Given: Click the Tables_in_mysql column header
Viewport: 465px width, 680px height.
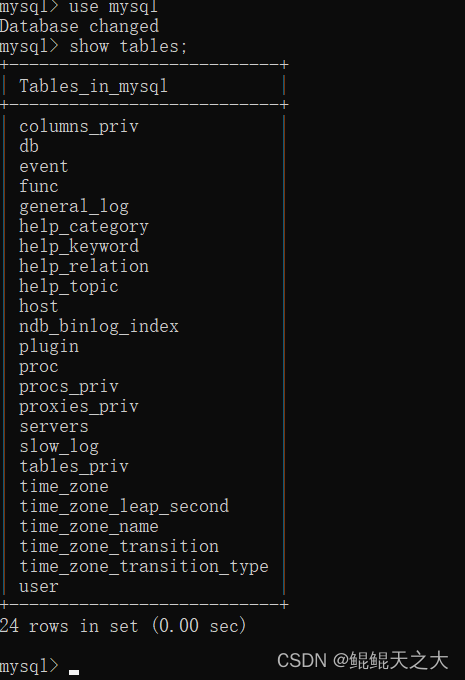Looking at the screenshot, I should [x=93, y=86].
